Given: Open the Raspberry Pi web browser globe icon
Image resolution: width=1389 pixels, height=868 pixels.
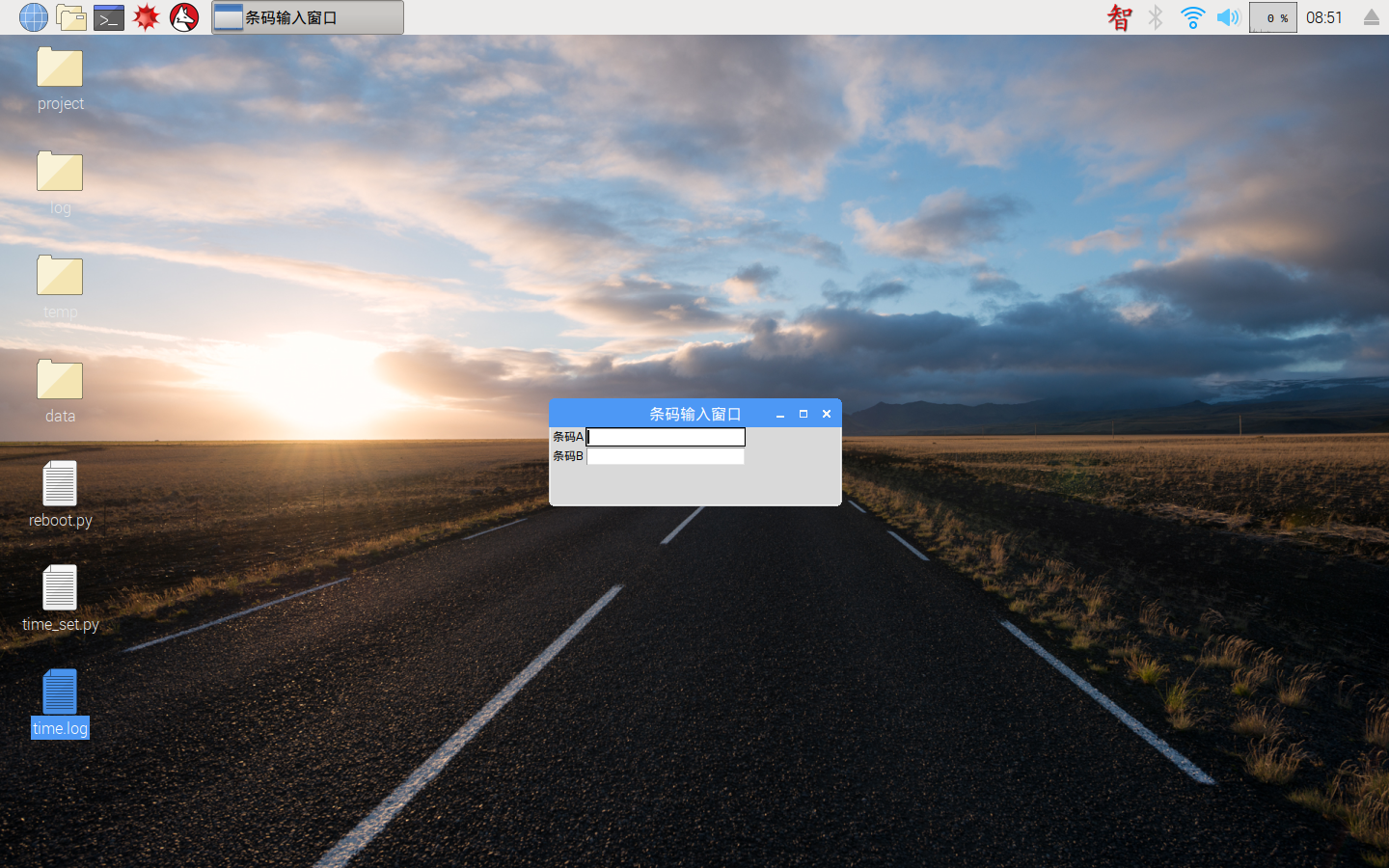Looking at the screenshot, I should coord(33,17).
